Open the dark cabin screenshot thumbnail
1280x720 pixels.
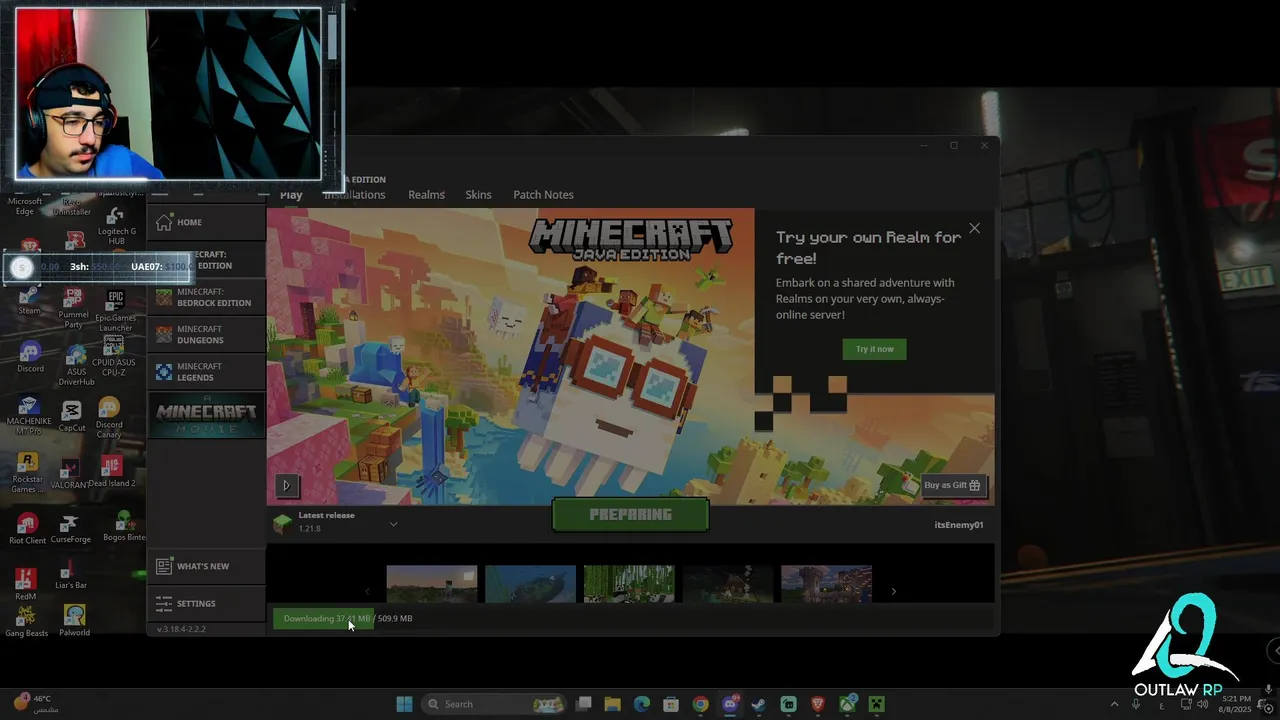tap(728, 584)
